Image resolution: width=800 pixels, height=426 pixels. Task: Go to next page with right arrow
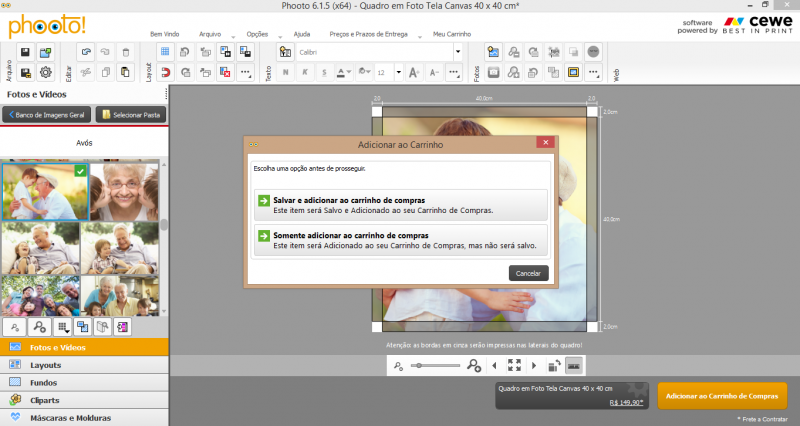coord(534,366)
